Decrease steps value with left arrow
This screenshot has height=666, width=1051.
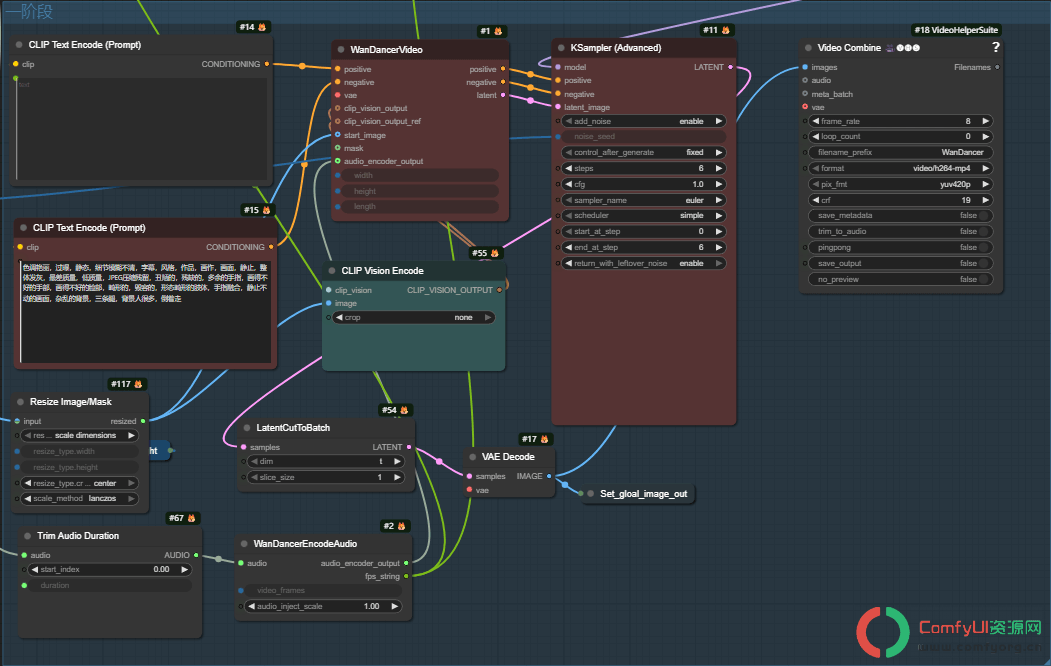[x=568, y=168]
